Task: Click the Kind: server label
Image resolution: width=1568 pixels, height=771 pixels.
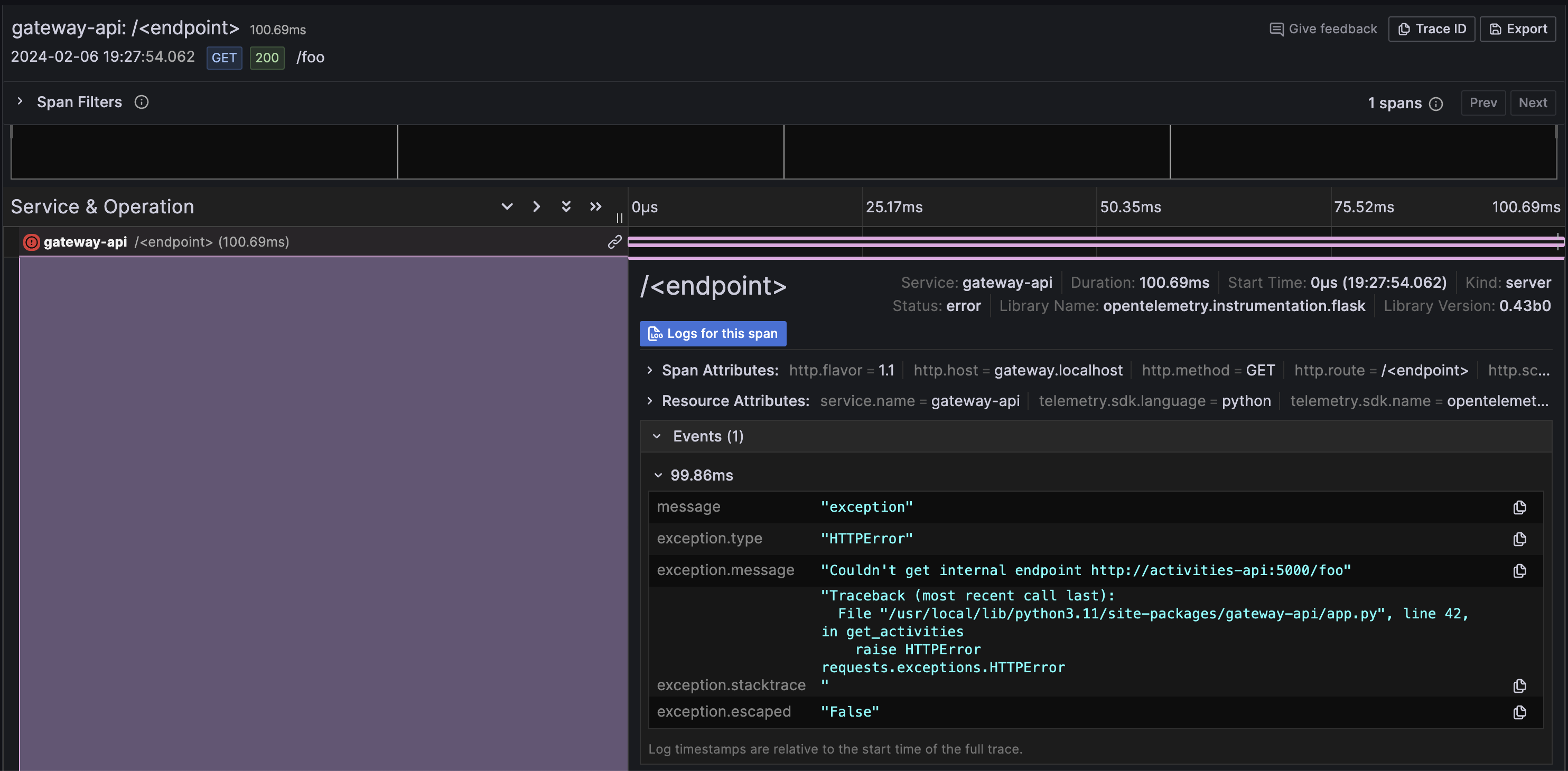Action: pos(1508,283)
